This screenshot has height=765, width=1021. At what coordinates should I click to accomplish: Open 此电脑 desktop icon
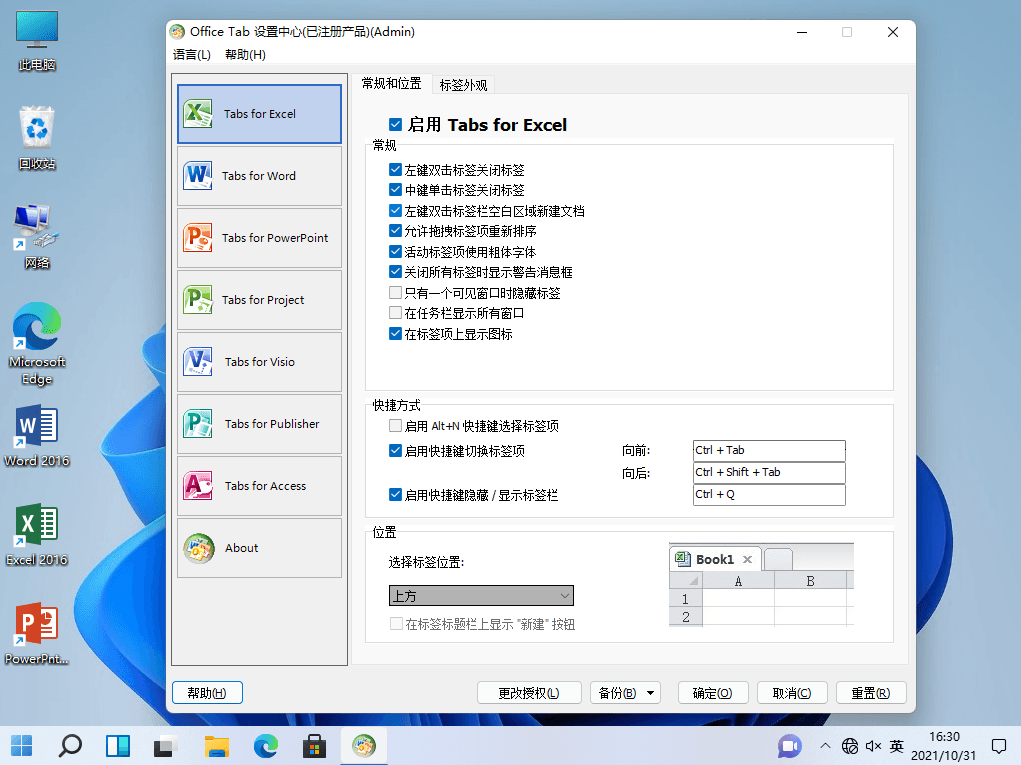pyautogui.click(x=37, y=40)
